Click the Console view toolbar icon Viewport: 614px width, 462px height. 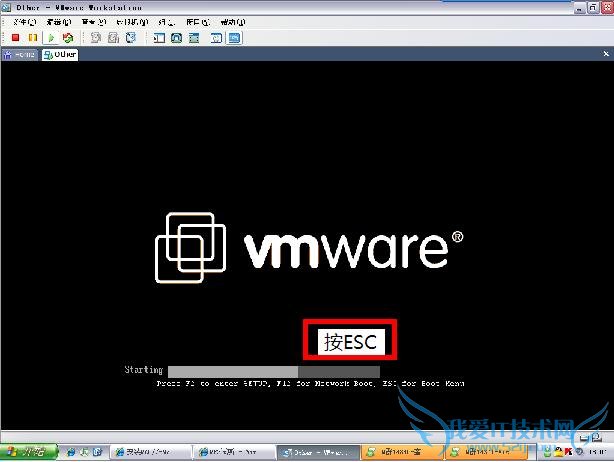coord(235,38)
